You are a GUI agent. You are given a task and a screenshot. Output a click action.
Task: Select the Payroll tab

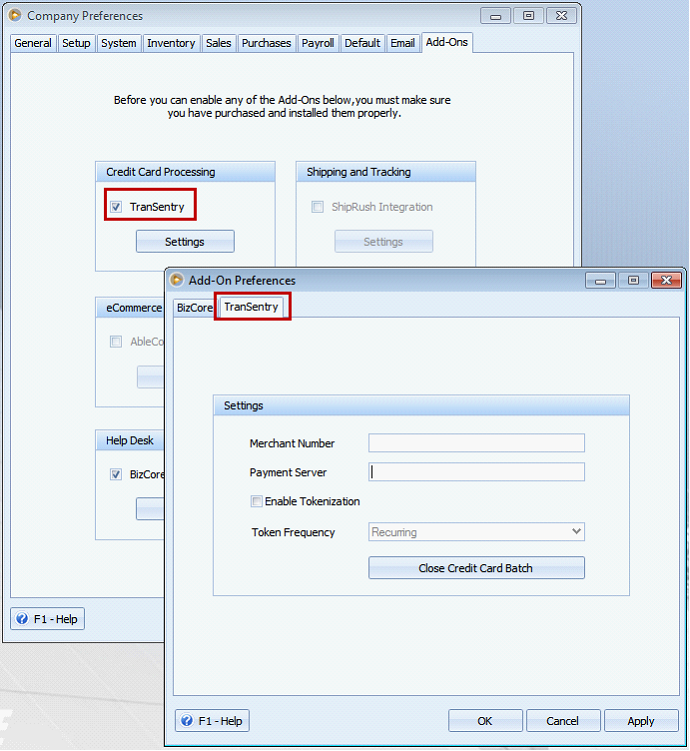(x=317, y=43)
